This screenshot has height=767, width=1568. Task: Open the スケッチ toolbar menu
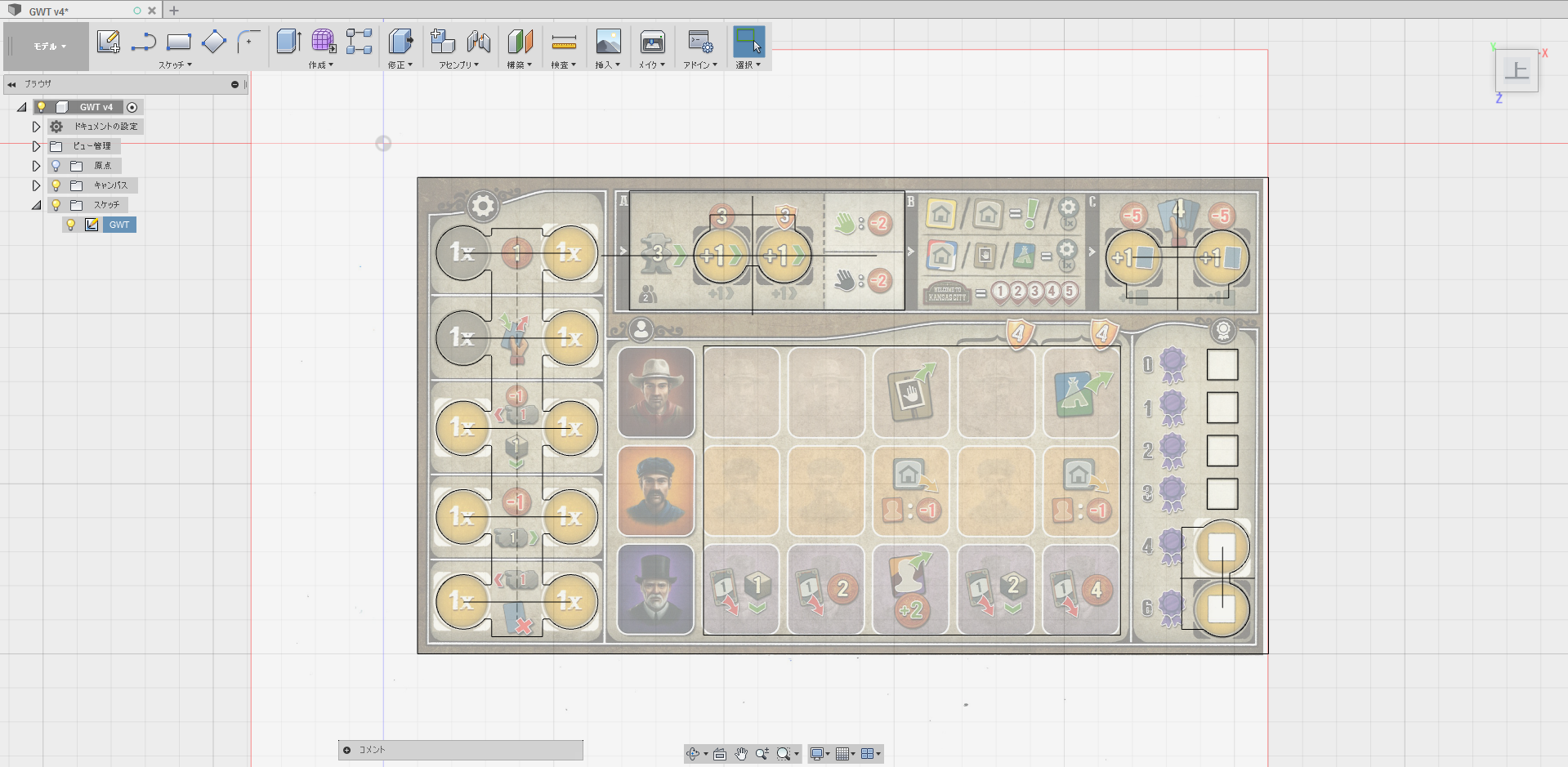(x=175, y=65)
